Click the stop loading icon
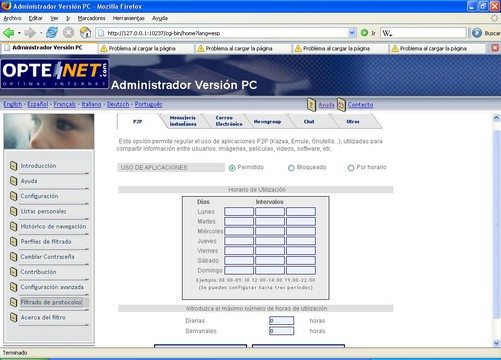 click(x=68, y=33)
